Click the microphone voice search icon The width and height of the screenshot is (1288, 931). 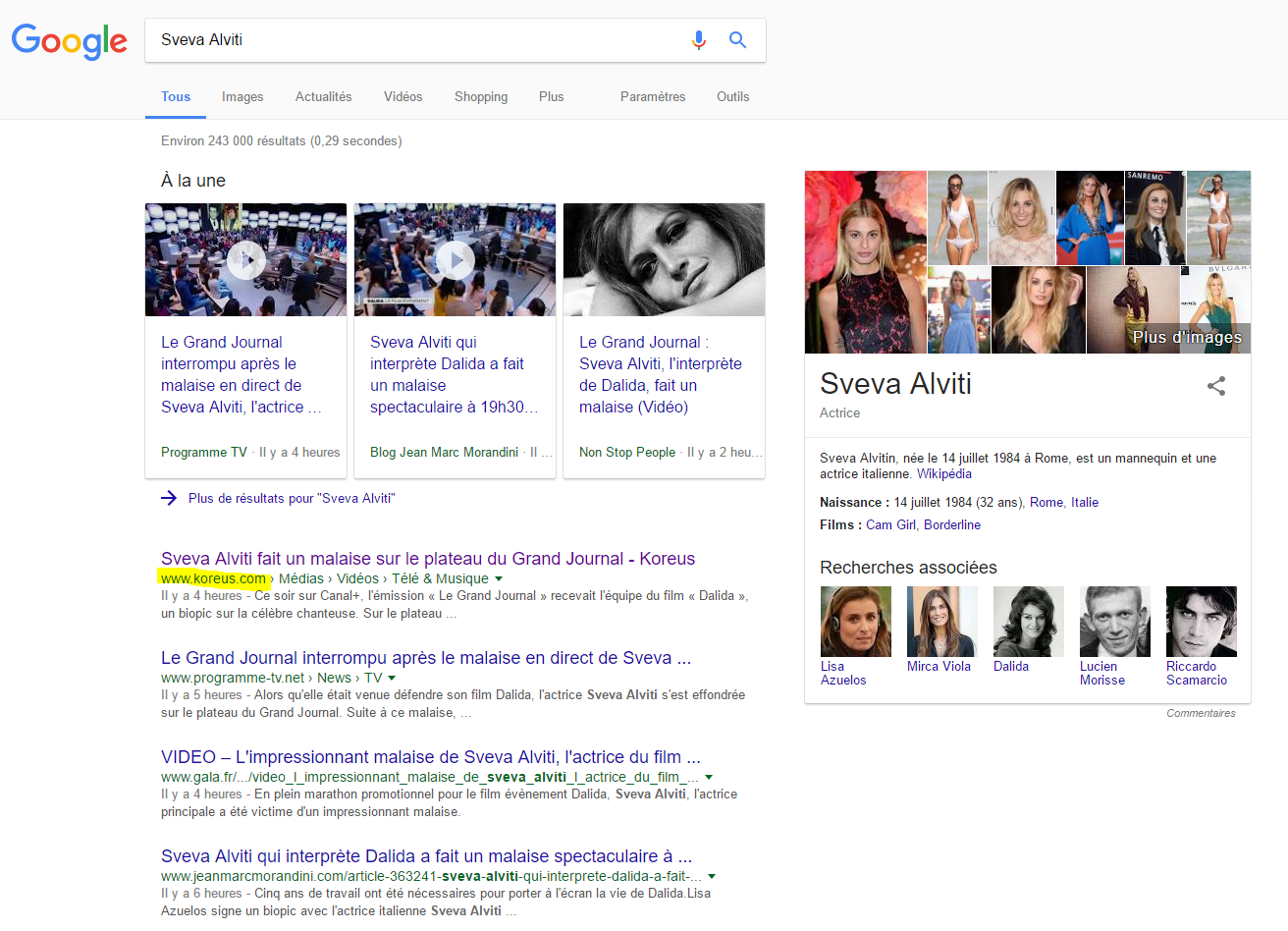point(698,40)
